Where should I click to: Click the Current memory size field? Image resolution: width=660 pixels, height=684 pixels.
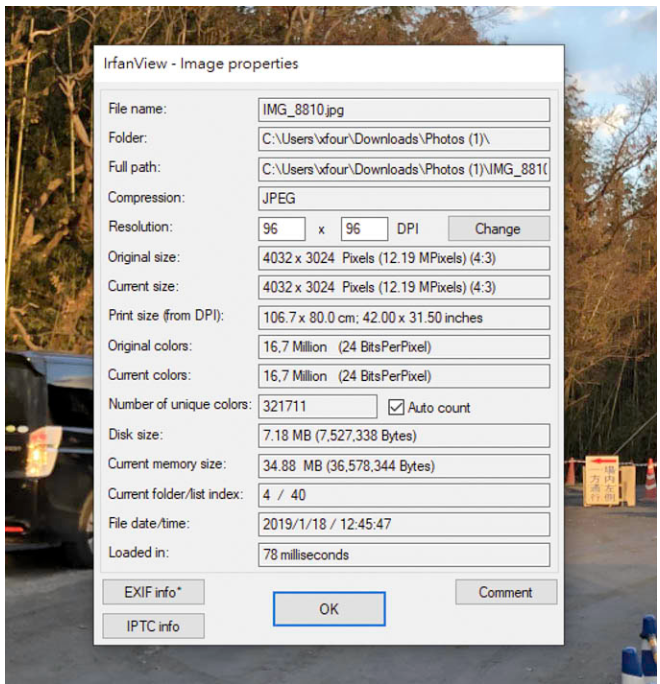click(x=403, y=465)
